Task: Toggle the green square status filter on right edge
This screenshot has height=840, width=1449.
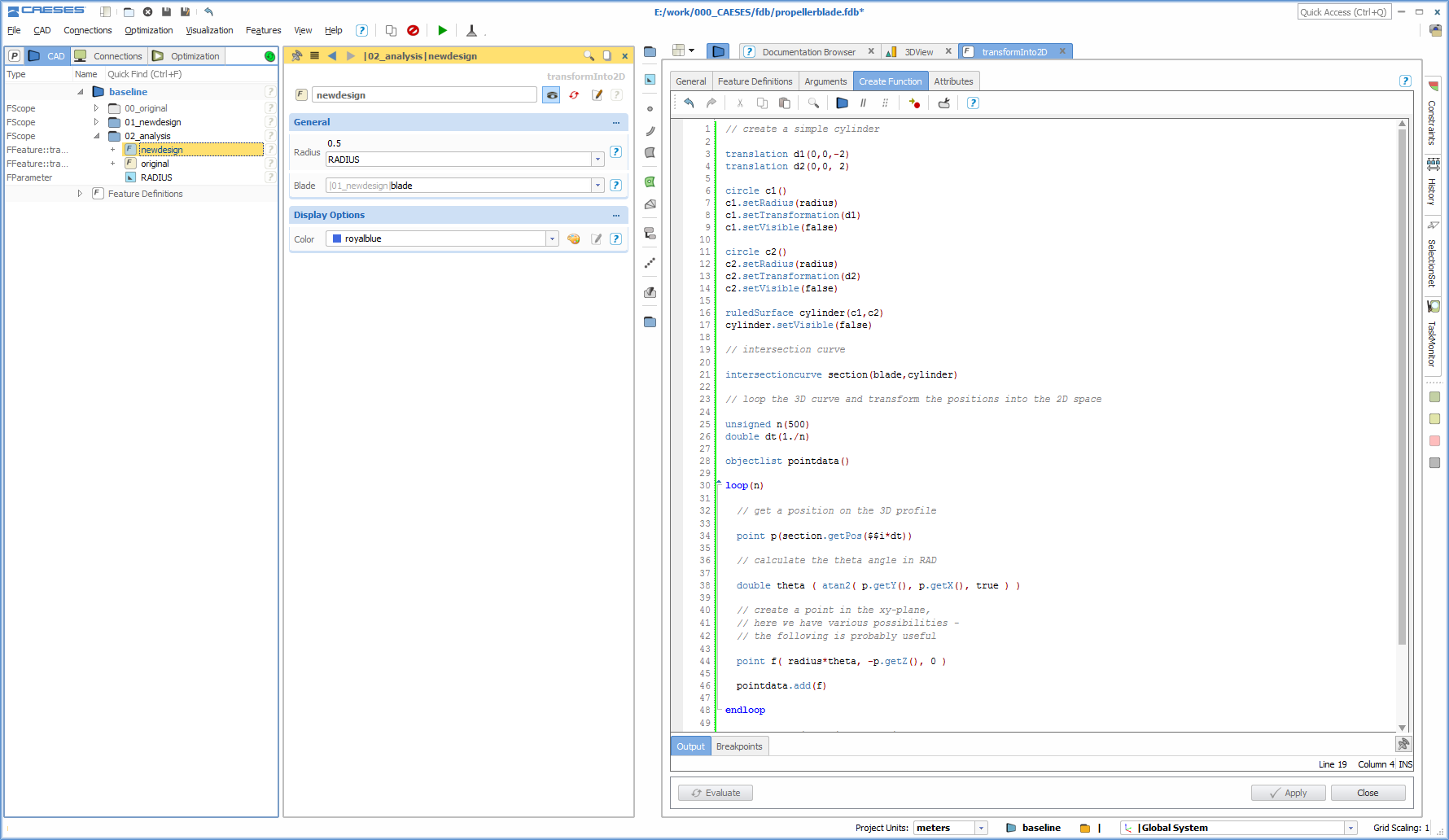Action: (x=1434, y=397)
